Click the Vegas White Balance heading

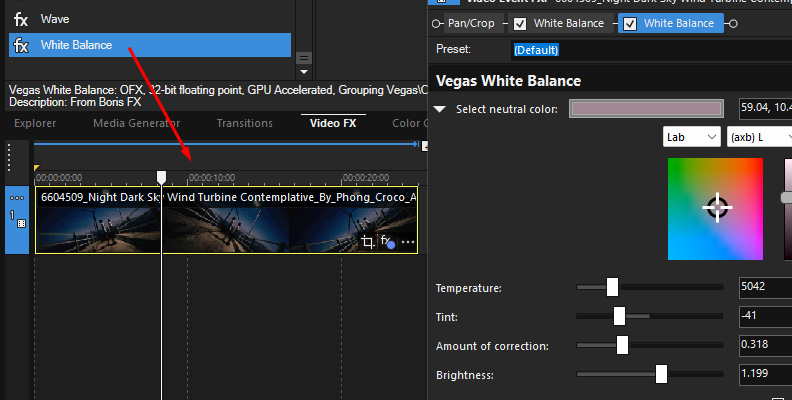508,81
